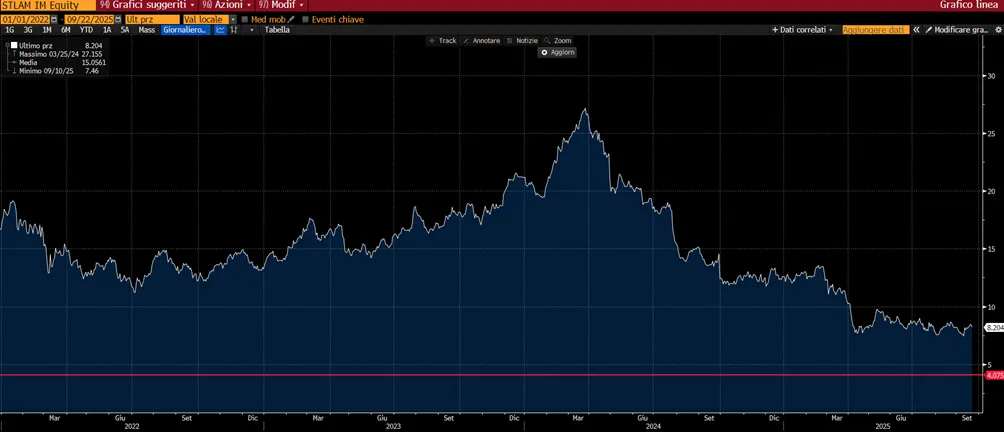Click the Aggiungere dati input field

coord(875,29)
